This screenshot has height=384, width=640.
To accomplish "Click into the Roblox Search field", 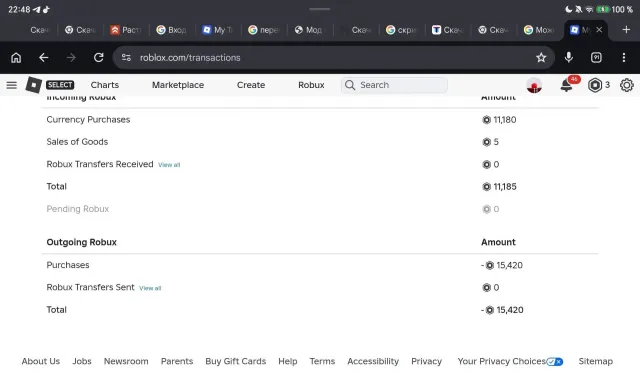I will [394, 85].
